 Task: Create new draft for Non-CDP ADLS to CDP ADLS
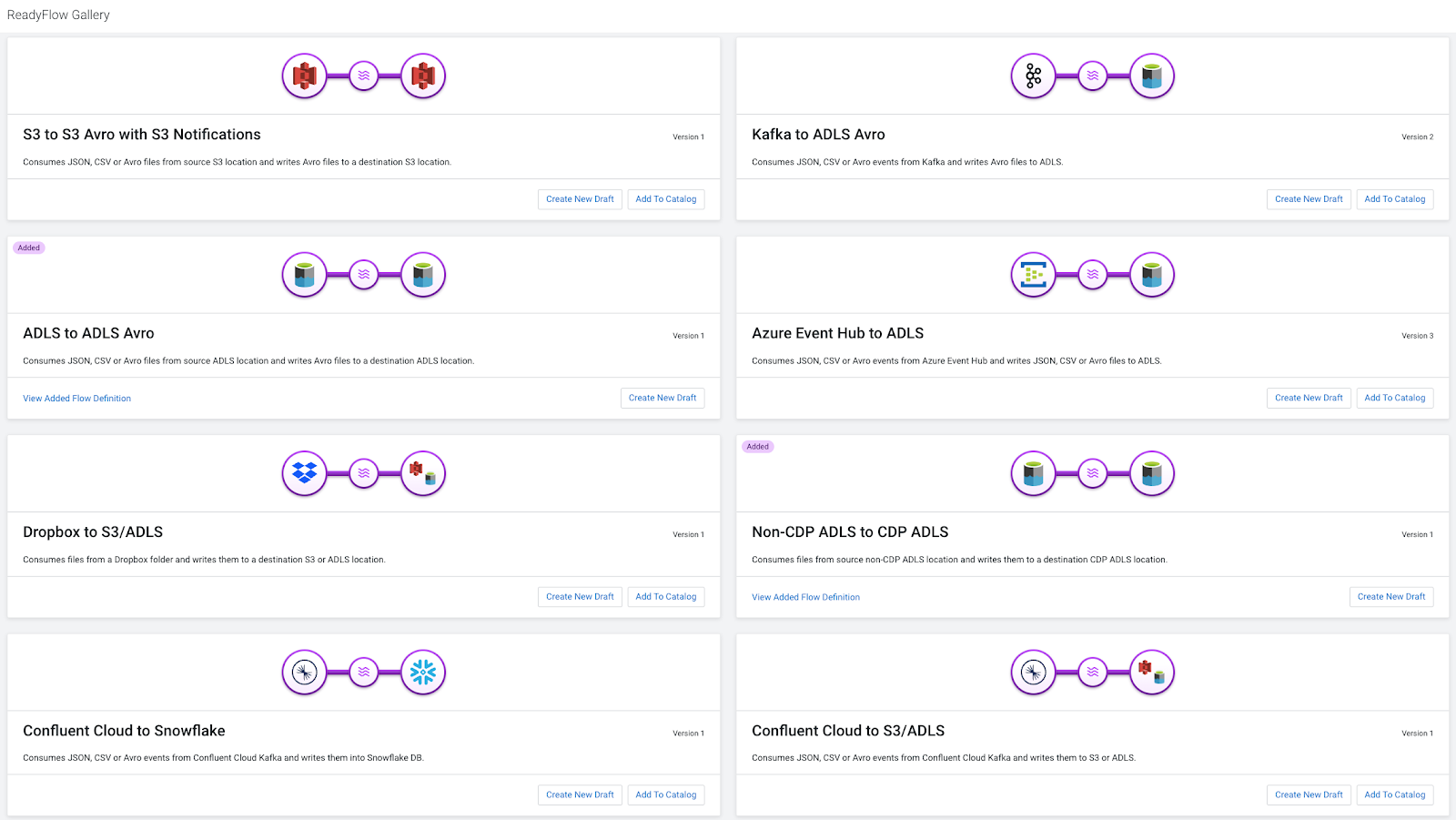(1391, 597)
